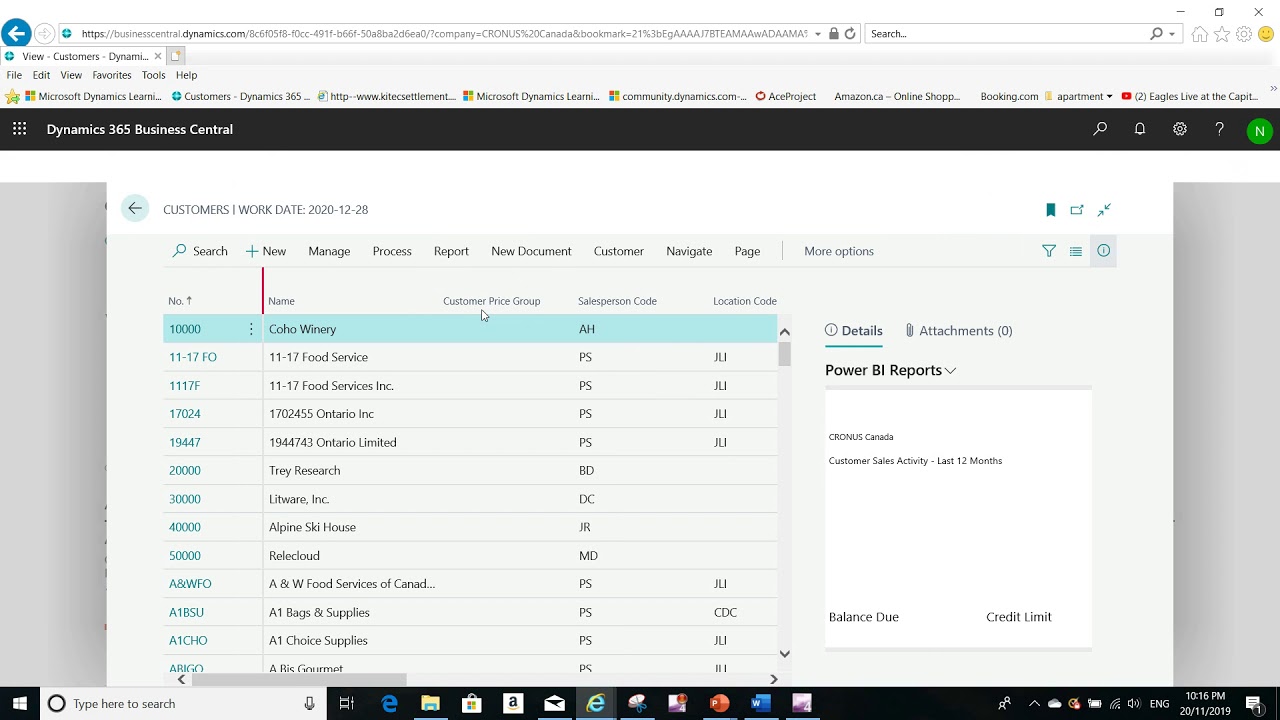Sort by the No. column header
This screenshot has width=1280, height=720.
180,301
